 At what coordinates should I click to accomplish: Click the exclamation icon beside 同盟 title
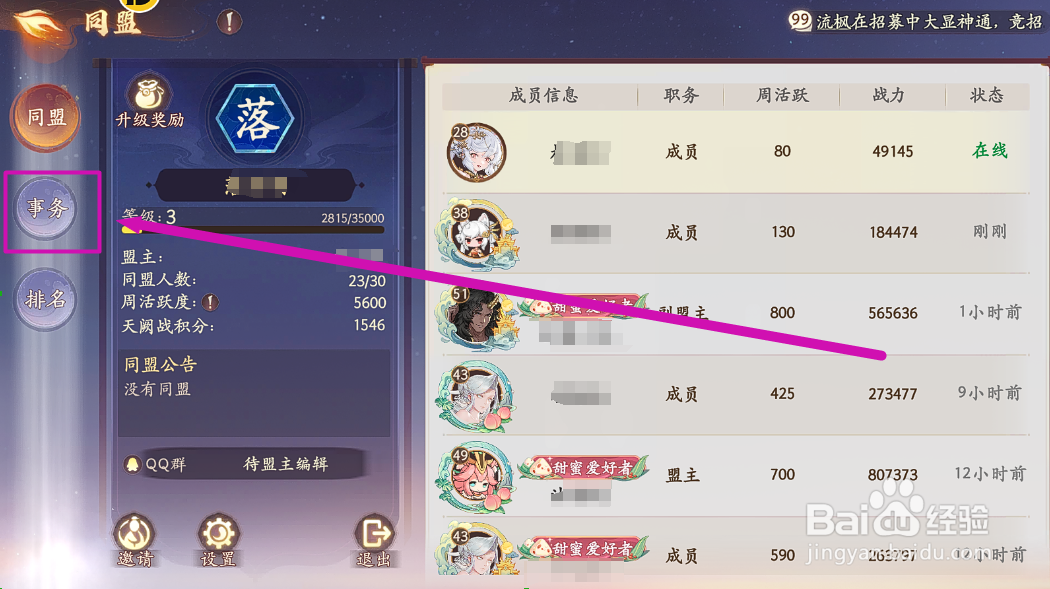pyautogui.click(x=229, y=22)
